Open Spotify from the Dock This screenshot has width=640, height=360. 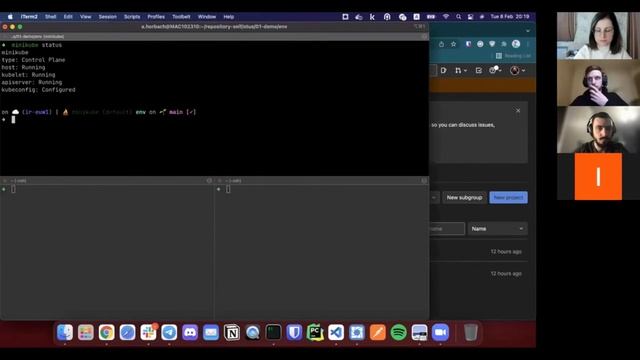click(x=398, y=333)
